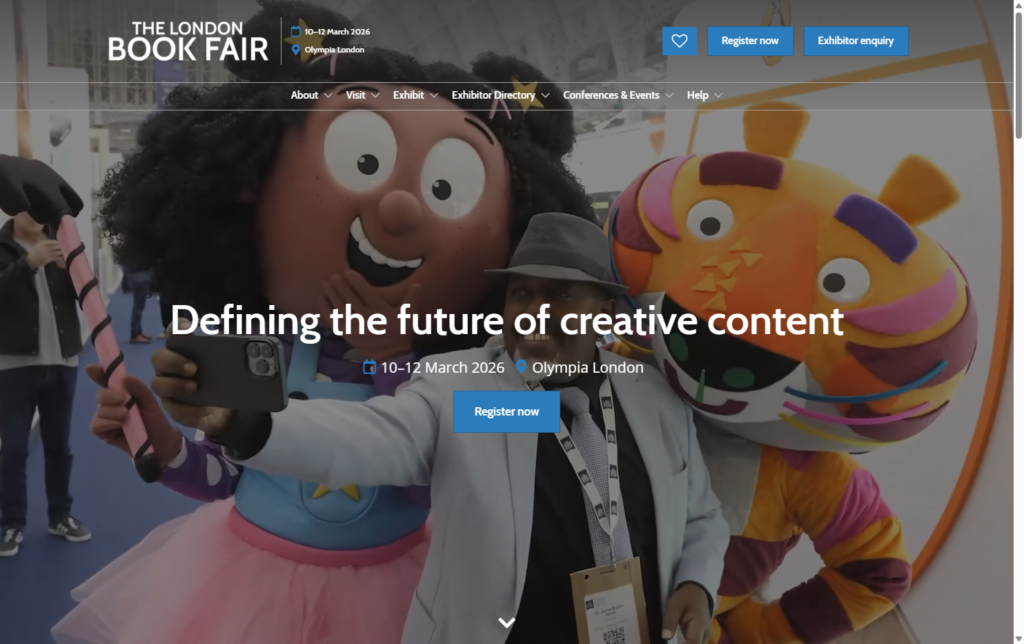Expand the Exhibitor Directory chevron
The width and height of the screenshot is (1024, 644).
point(545,95)
